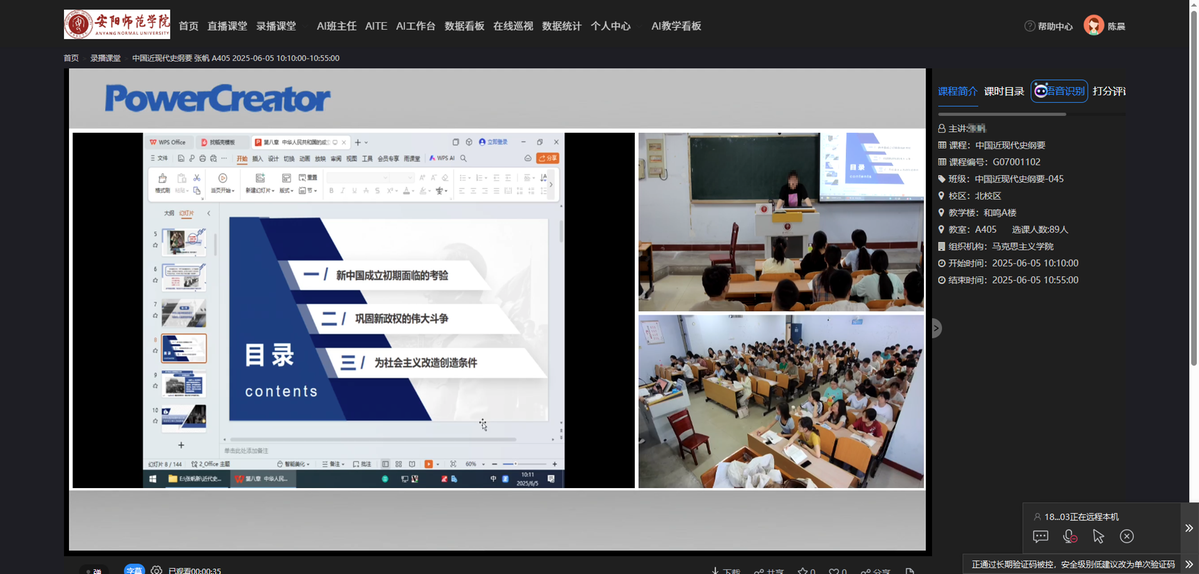Select the 课程简介 tab
Viewport: 1199px width, 574px height.
(x=958, y=92)
